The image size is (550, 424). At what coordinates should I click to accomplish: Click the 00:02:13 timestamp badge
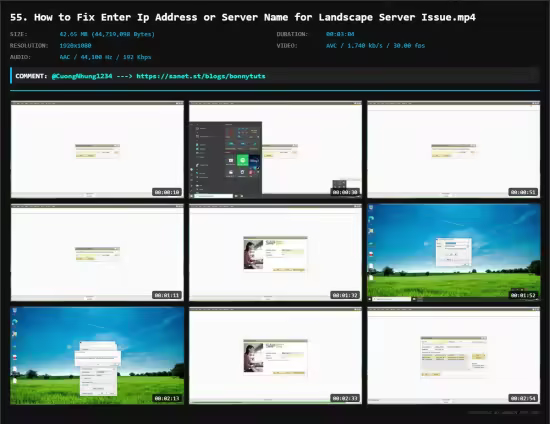point(167,398)
